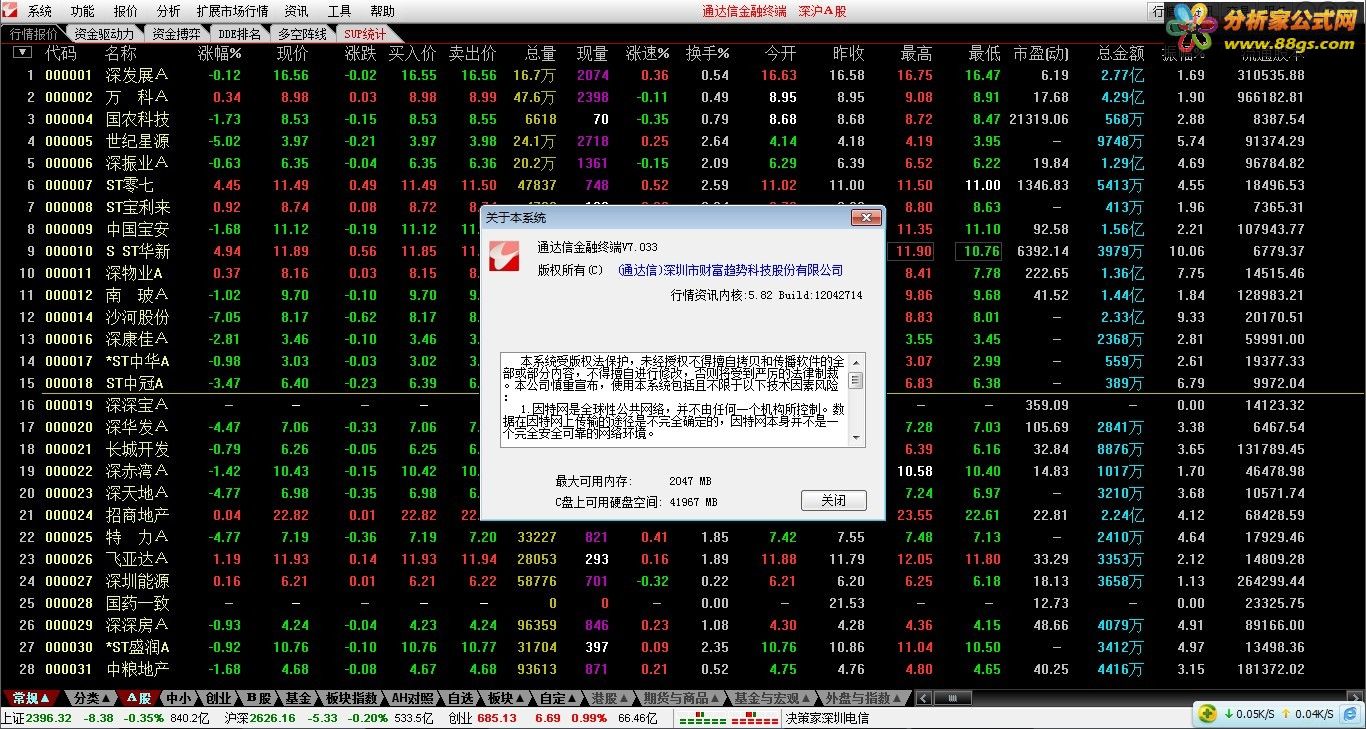Viewport: 1366px width, 729px height.
Task: Click down arrow of dialog text scrollbar
Action: coord(856,438)
